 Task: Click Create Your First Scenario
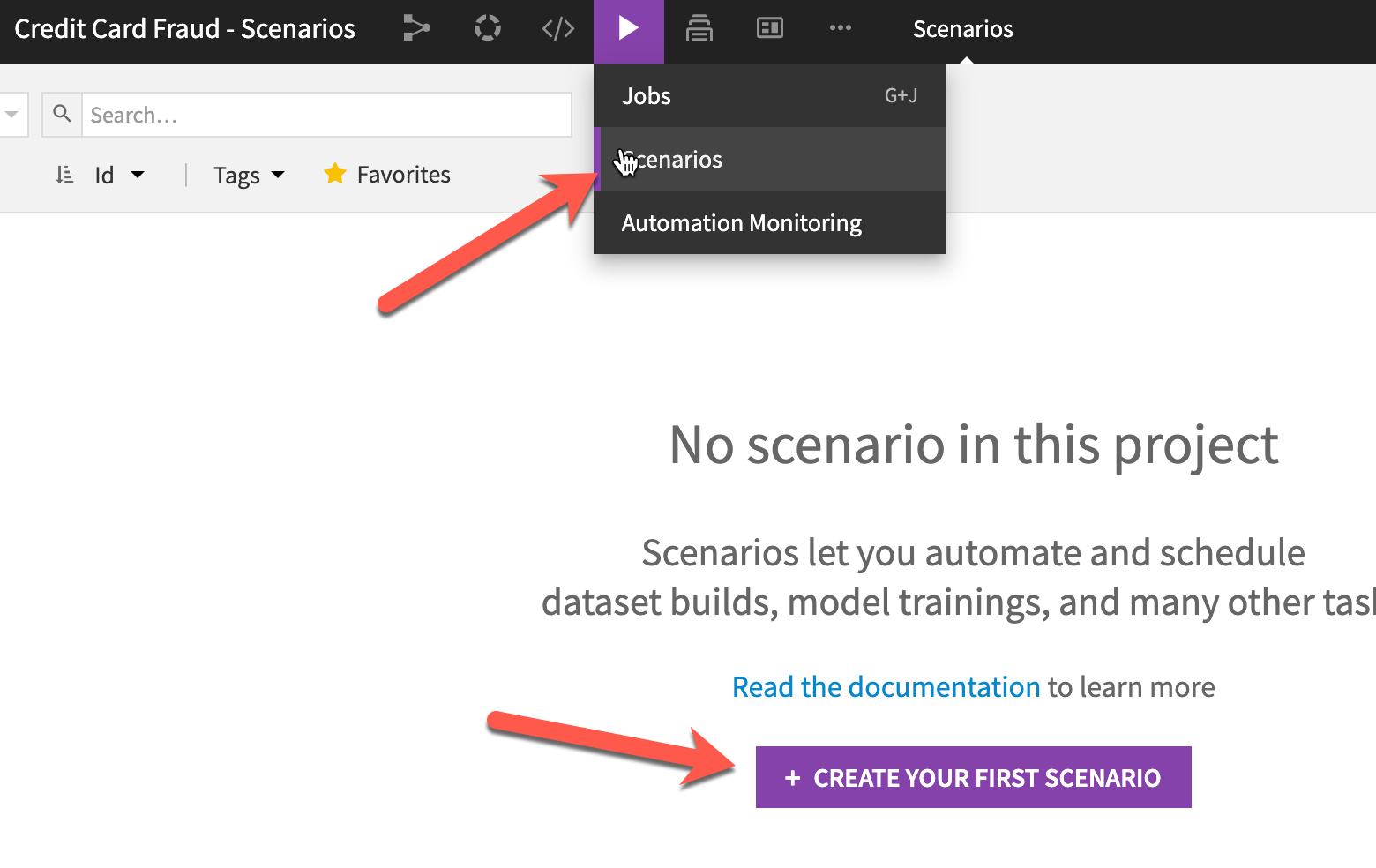coord(973,777)
